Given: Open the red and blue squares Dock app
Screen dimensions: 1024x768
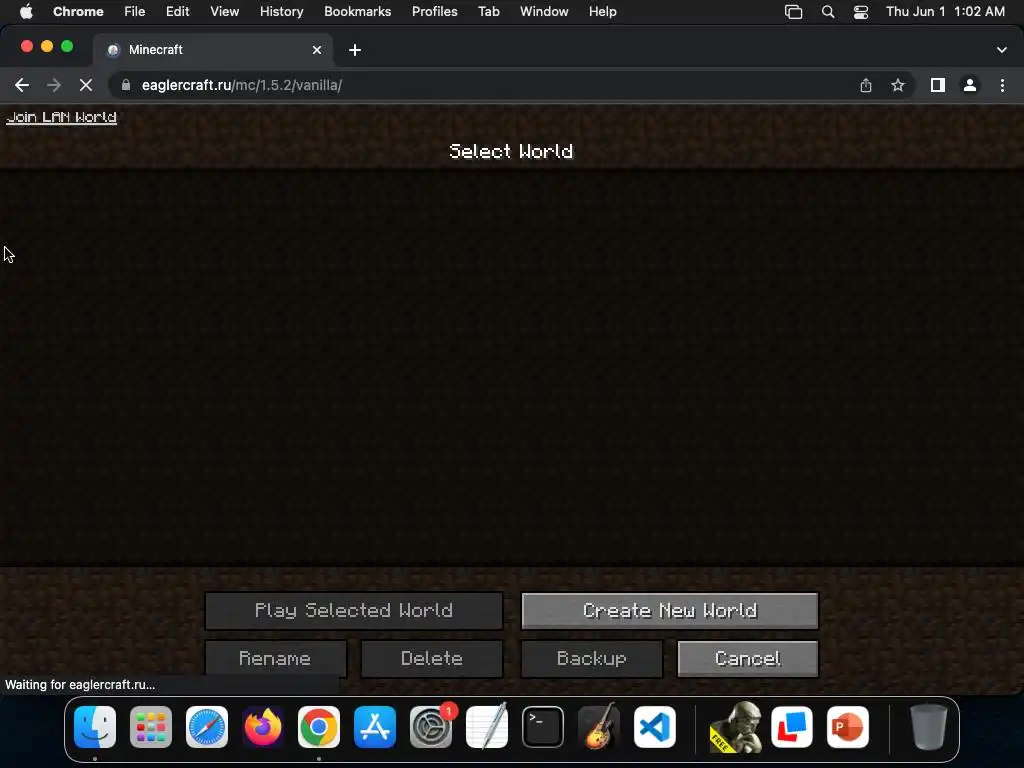Looking at the screenshot, I should pos(792,727).
